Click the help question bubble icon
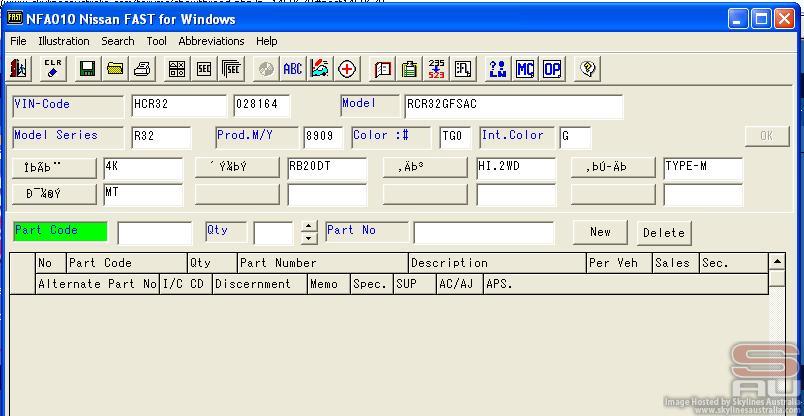 pos(588,68)
